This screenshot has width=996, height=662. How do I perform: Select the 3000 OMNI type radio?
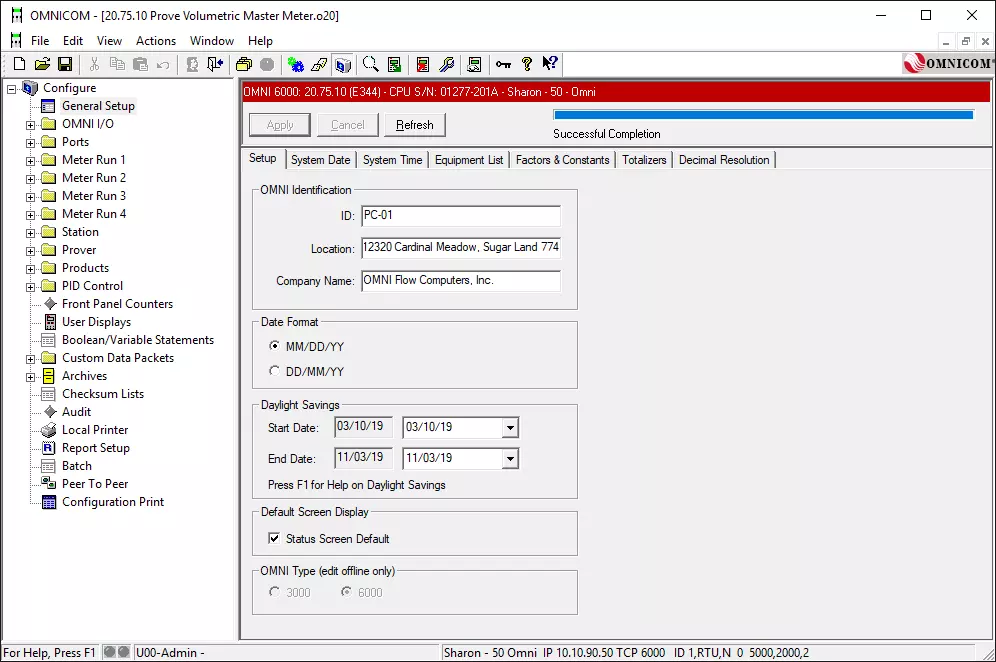pos(274,591)
